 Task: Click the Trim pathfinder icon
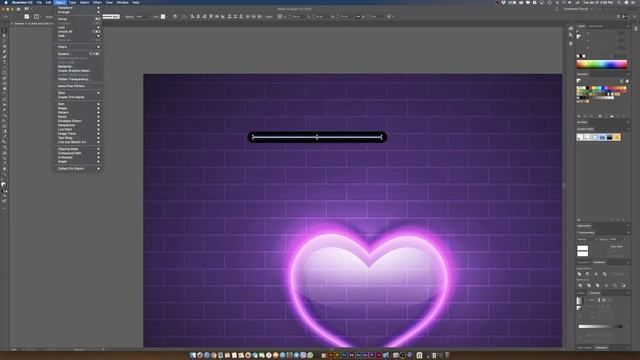coord(589,285)
